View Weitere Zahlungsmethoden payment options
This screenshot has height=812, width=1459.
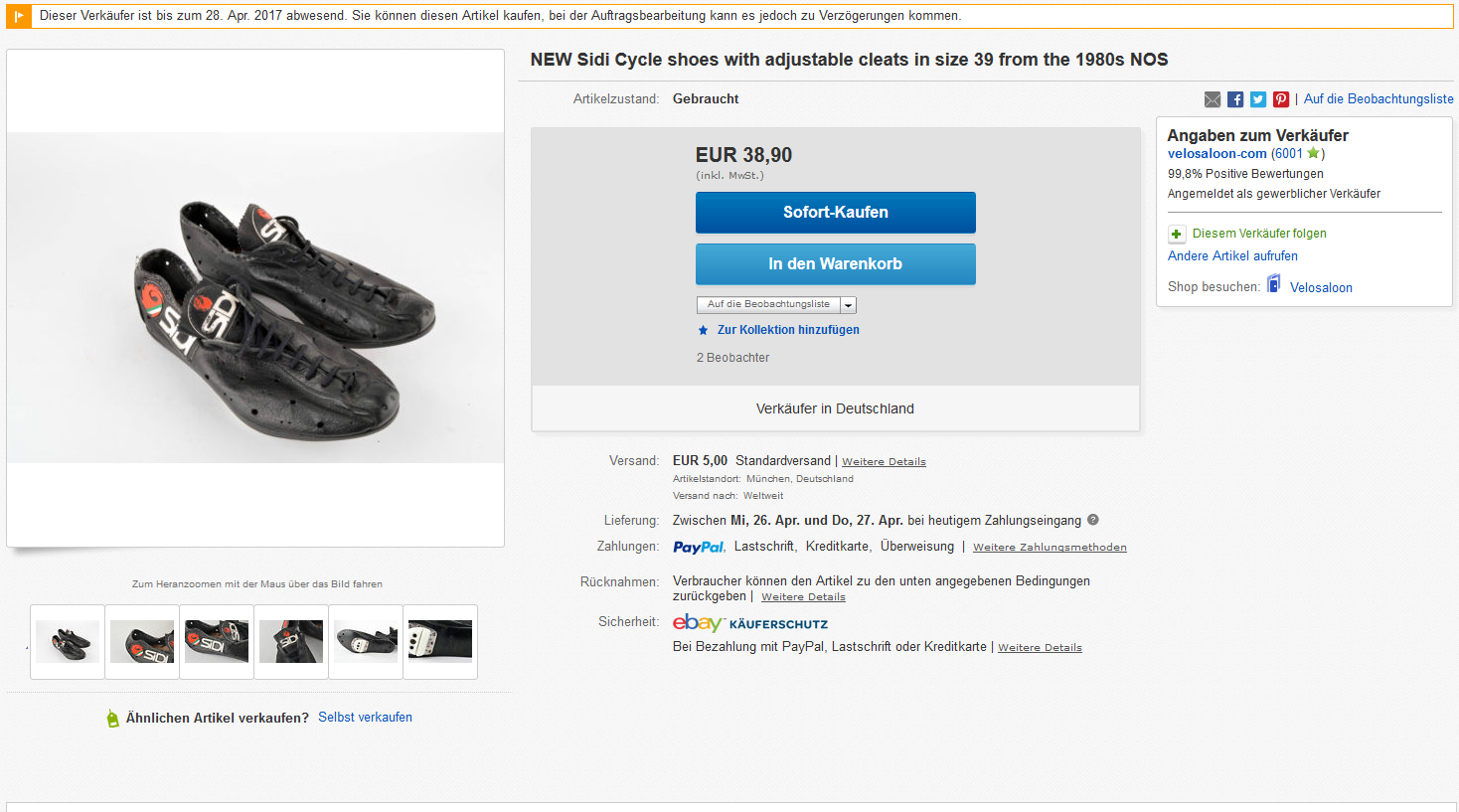[1050, 548]
